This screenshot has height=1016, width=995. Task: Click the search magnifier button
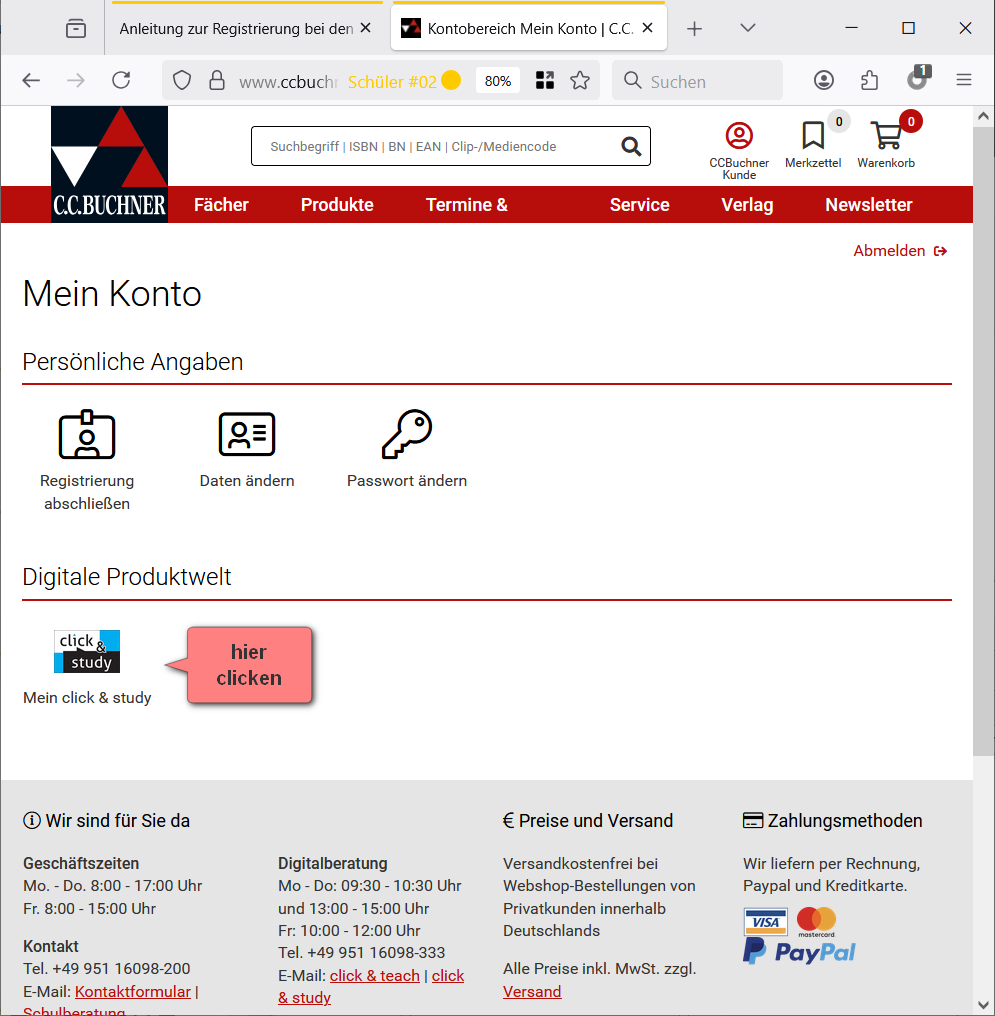coord(631,146)
